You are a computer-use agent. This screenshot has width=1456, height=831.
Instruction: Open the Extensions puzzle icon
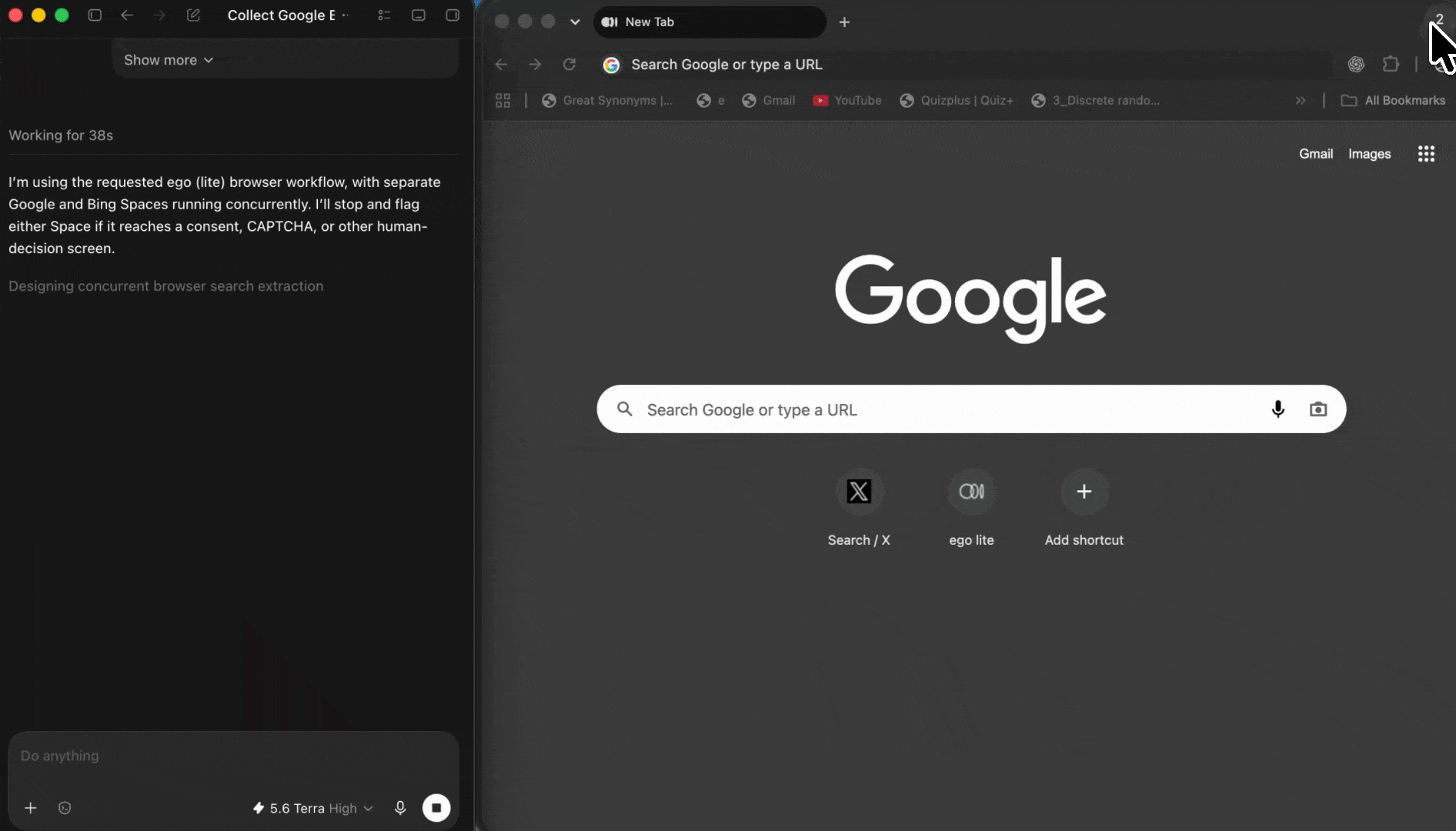coord(1391,65)
